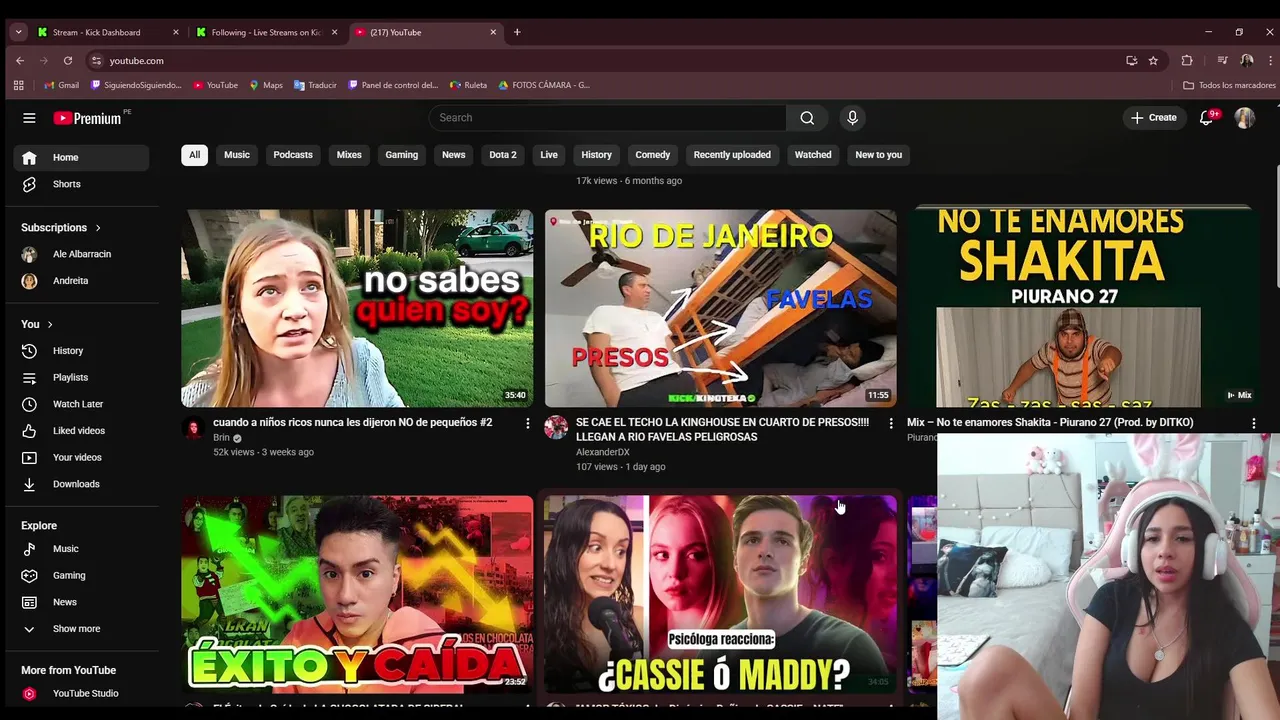Open News under Explore
This screenshot has width=1280, height=720.
[81, 602]
